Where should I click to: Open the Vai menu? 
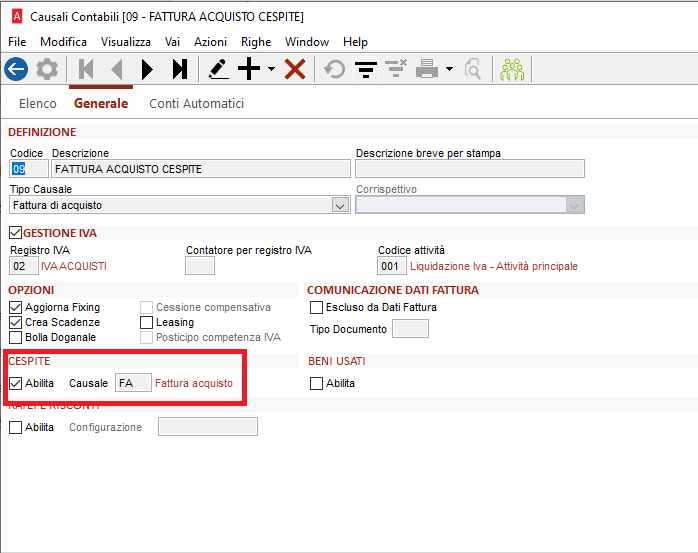172,42
